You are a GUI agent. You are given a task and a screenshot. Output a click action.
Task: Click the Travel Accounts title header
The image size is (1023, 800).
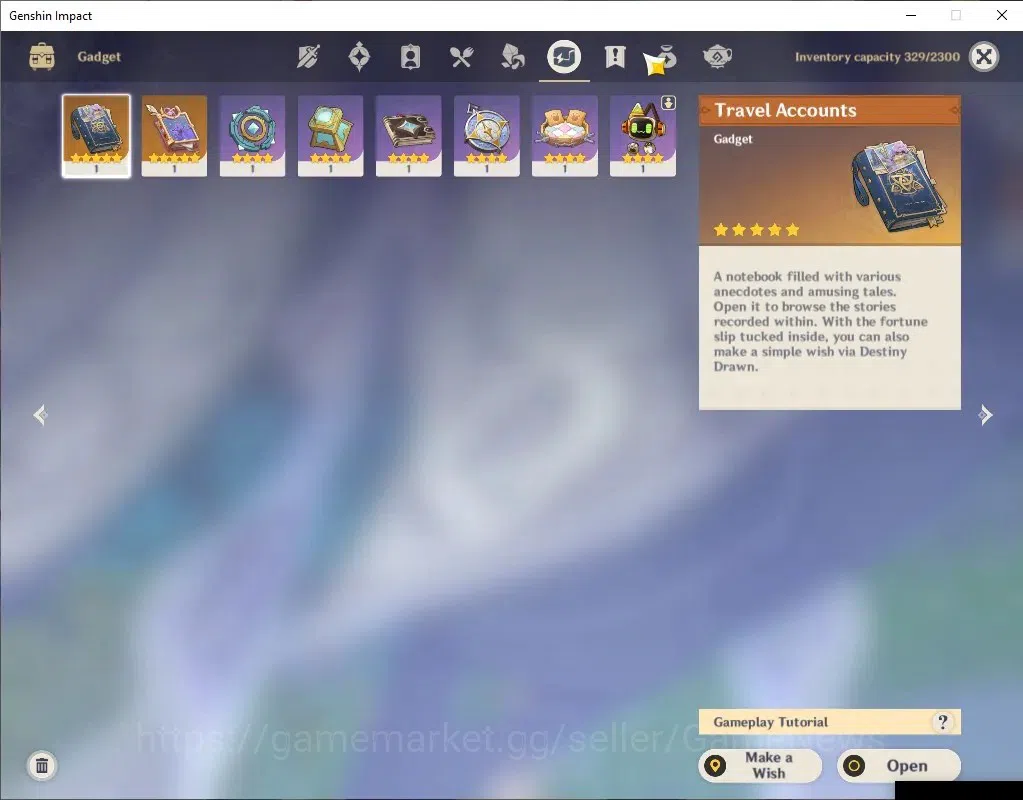pyautogui.click(x=829, y=110)
